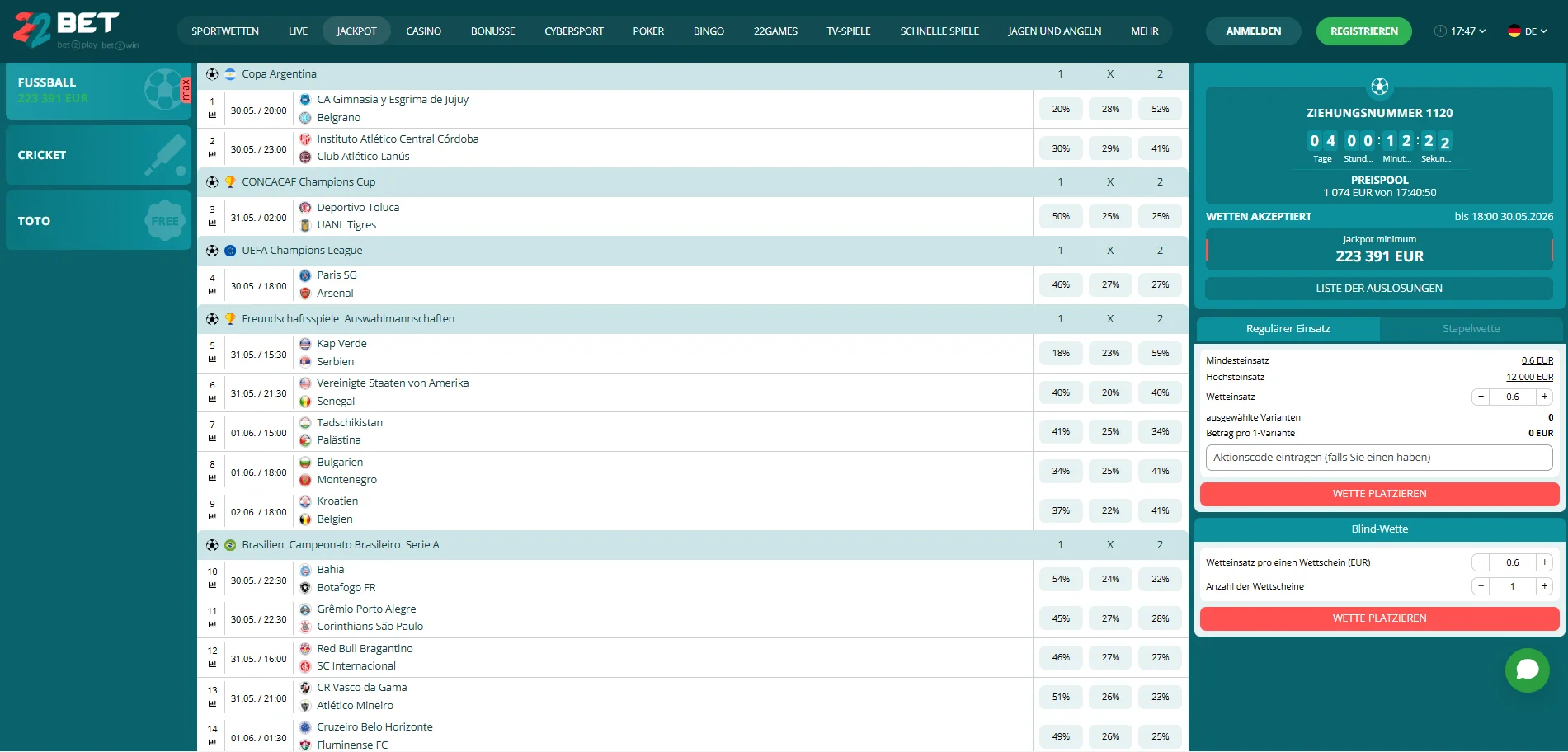Viewport: 1568px width, 752px height.
Task: Click the 12 000 EUR Höchsteinsatz link
Action: [1529, 378]
